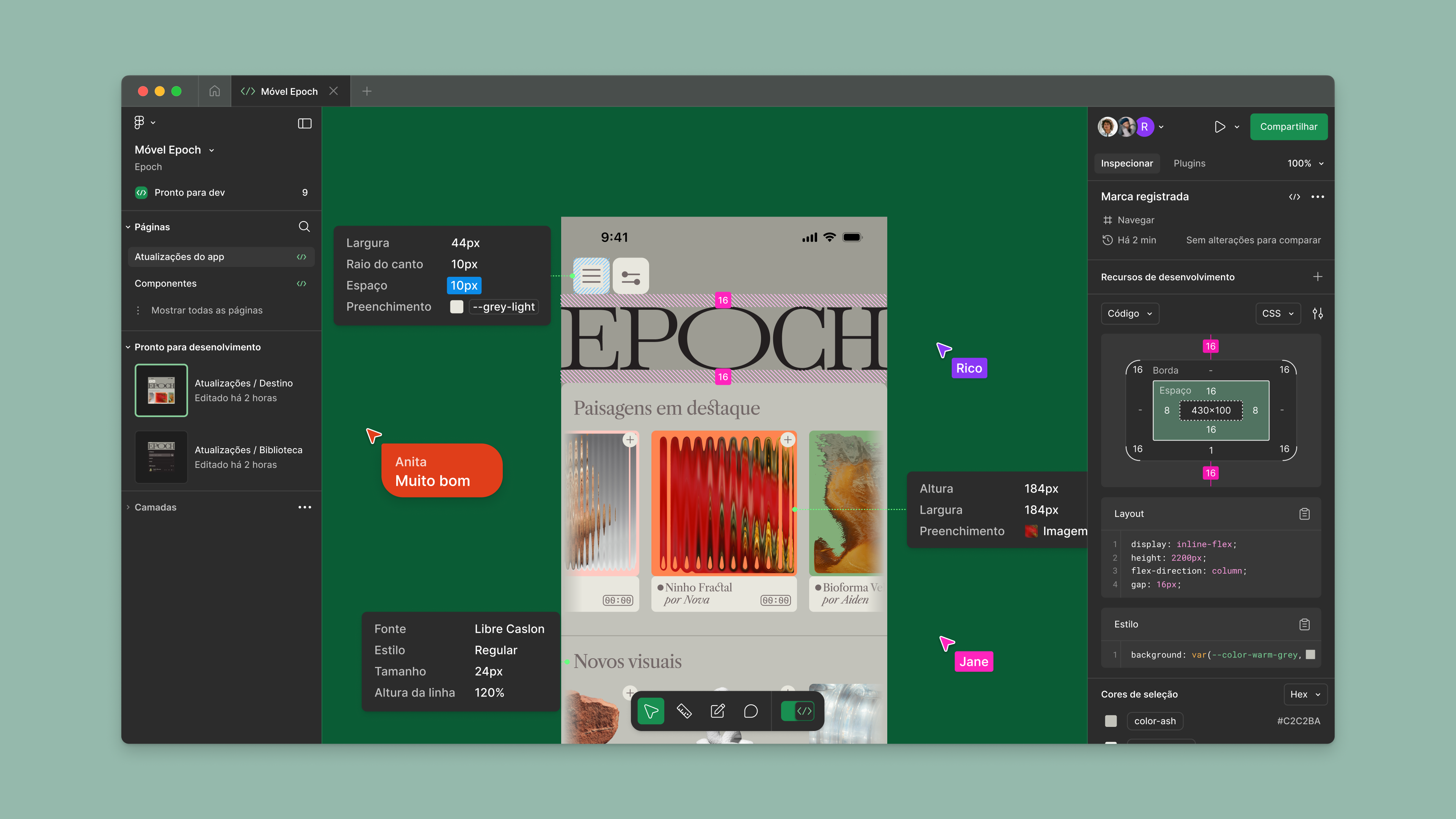Click the warm-grey swatch in Estilo code
Viewport: 1456px width, 819px height.
coord(1310,654)
